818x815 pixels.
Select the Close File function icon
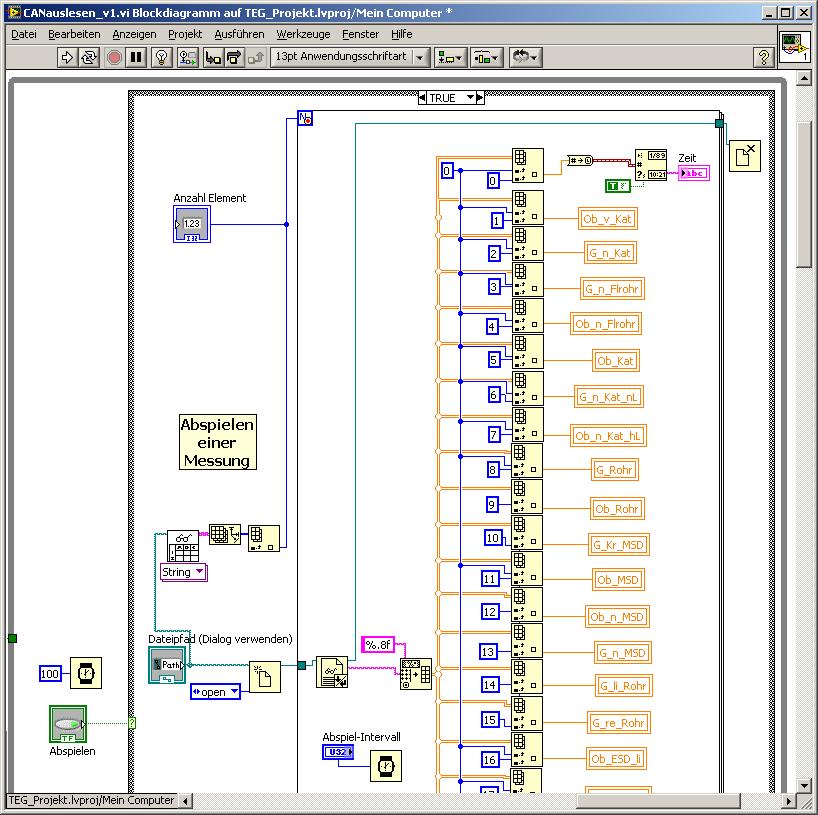click(744, 155)
